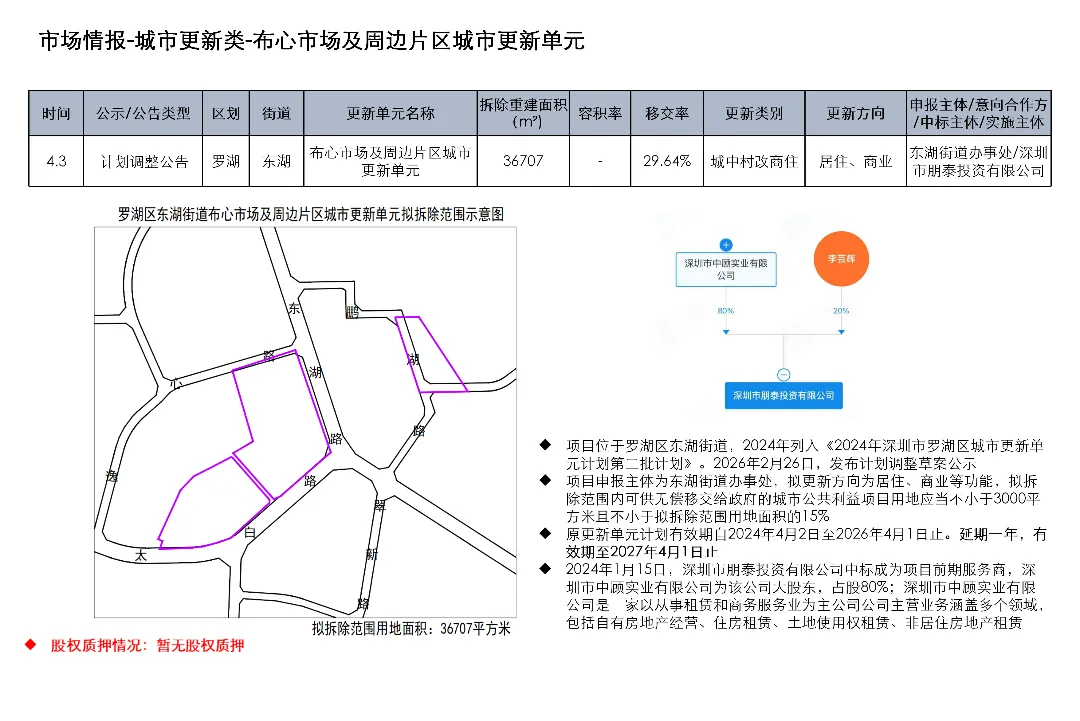1080x721 pixels.
Task: Click the paragraph starting 项目位于罗湖区东湖街道
Action: pyautogui.click(x=804, y=454)
